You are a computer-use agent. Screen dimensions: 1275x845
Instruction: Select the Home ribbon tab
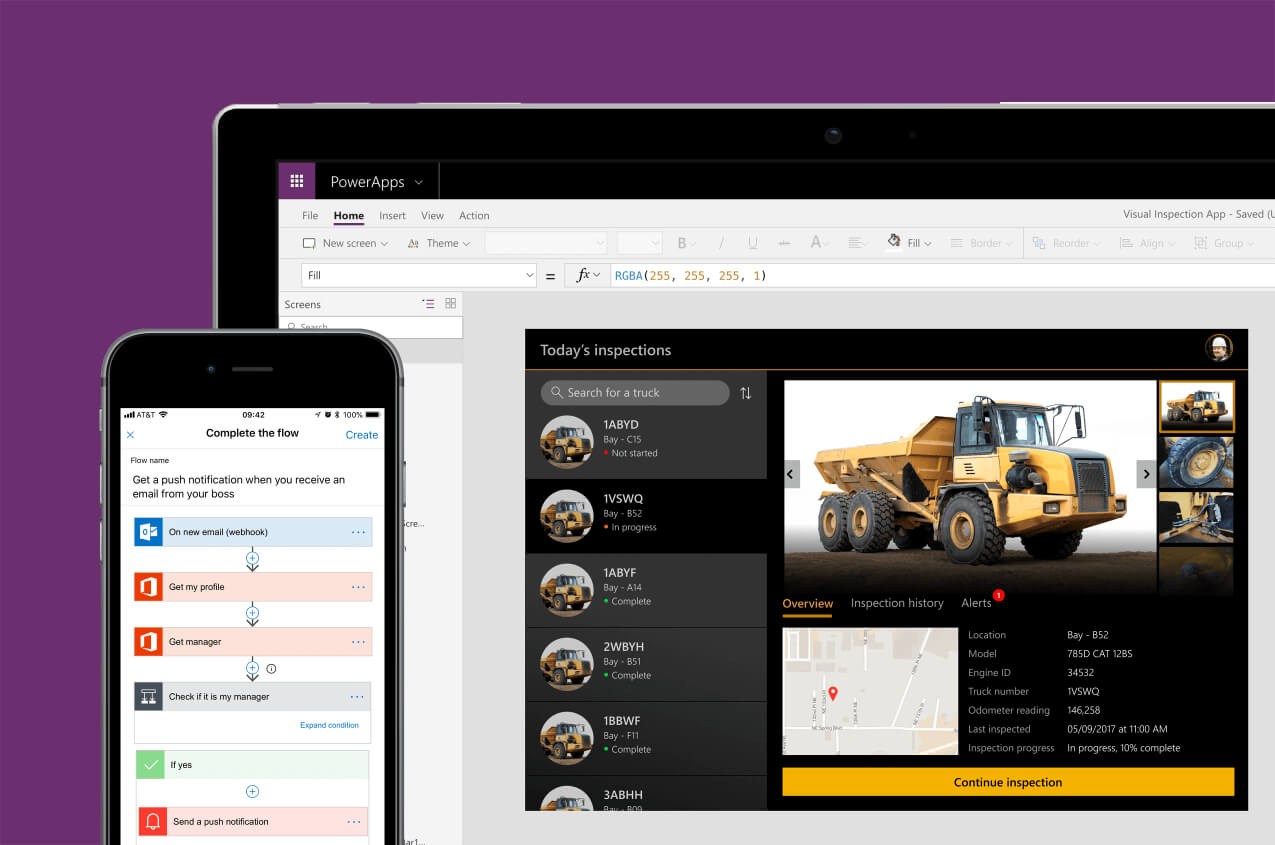click(349, 215)
